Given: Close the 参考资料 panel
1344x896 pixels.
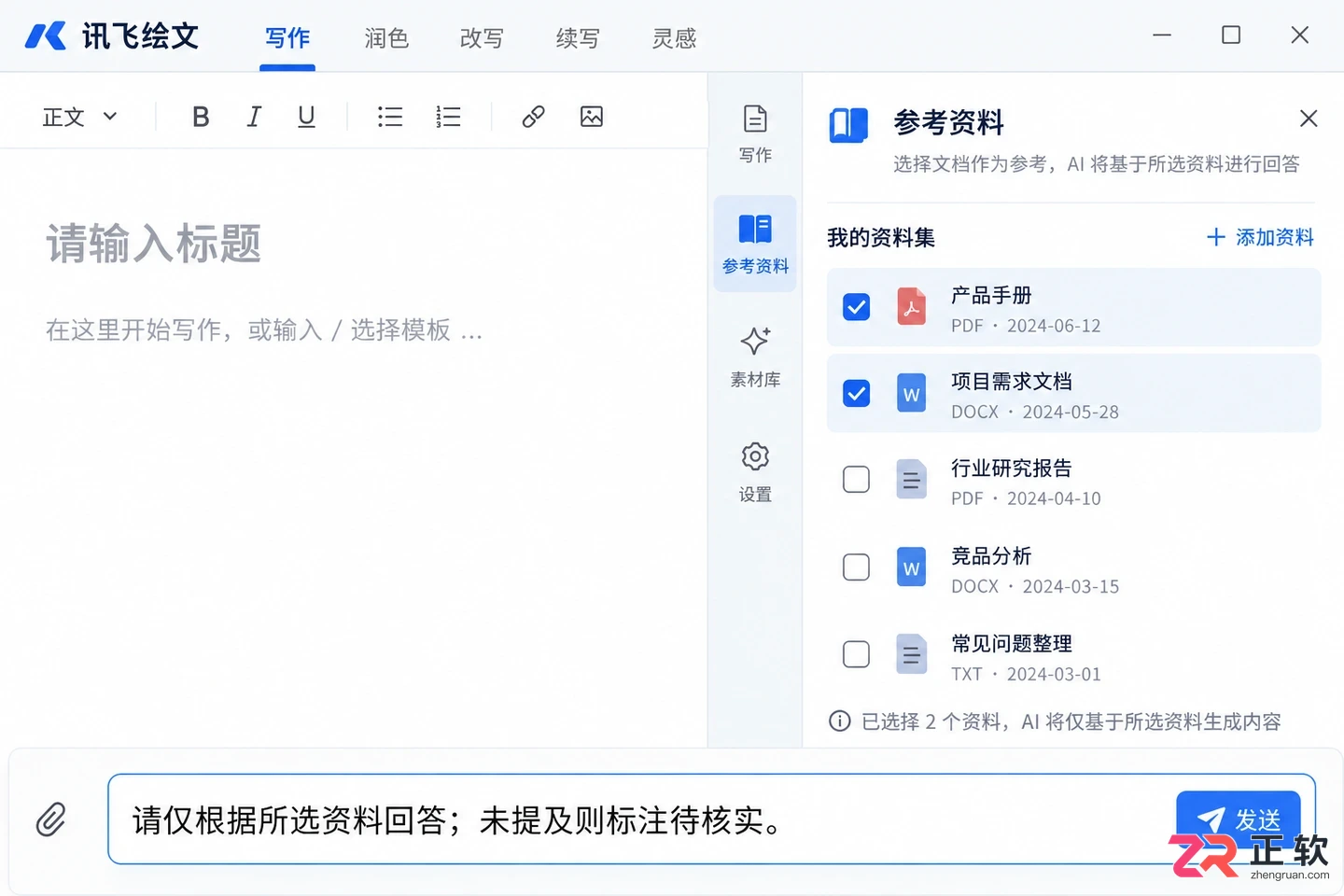Looking at the screenshot, I should (1309, 119).
